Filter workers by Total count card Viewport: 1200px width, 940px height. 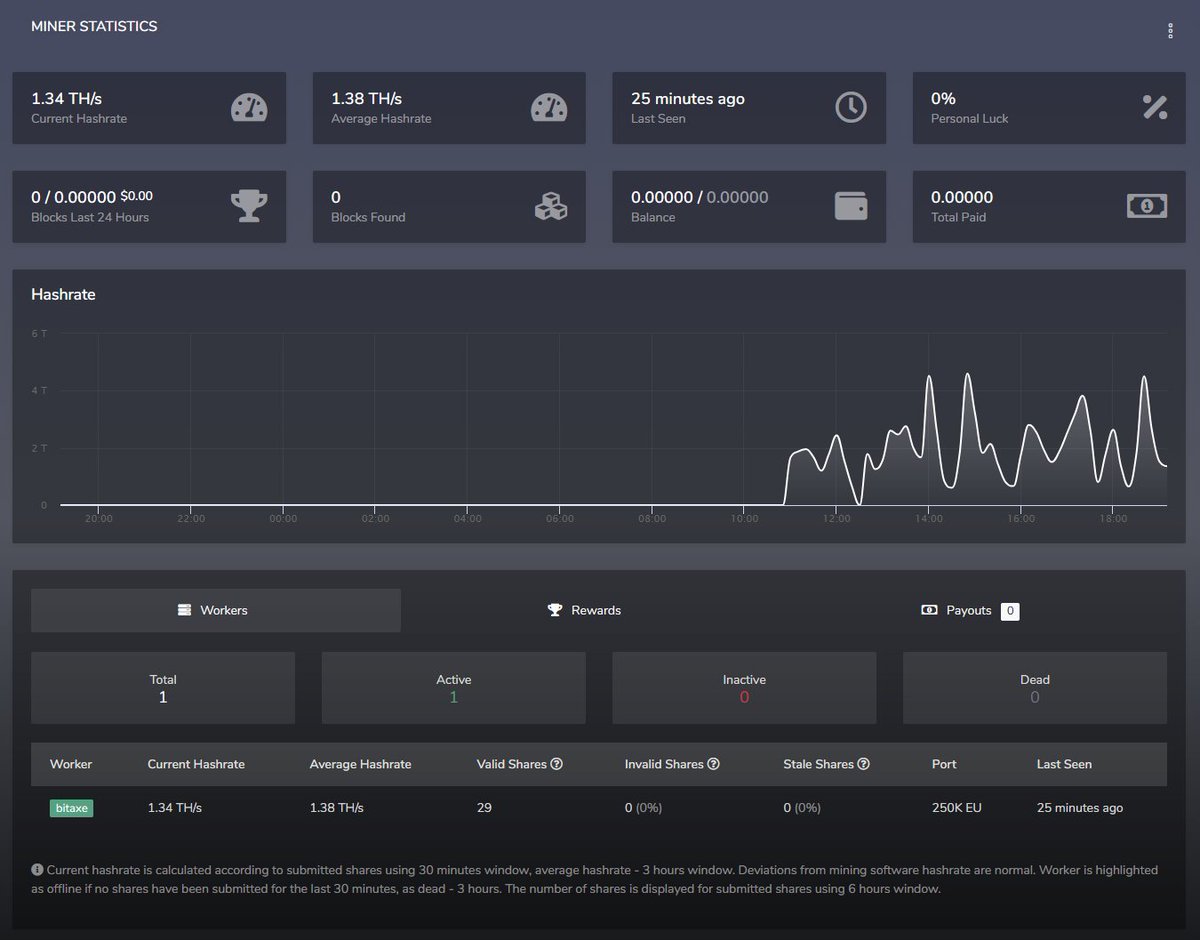coord(163,688)
